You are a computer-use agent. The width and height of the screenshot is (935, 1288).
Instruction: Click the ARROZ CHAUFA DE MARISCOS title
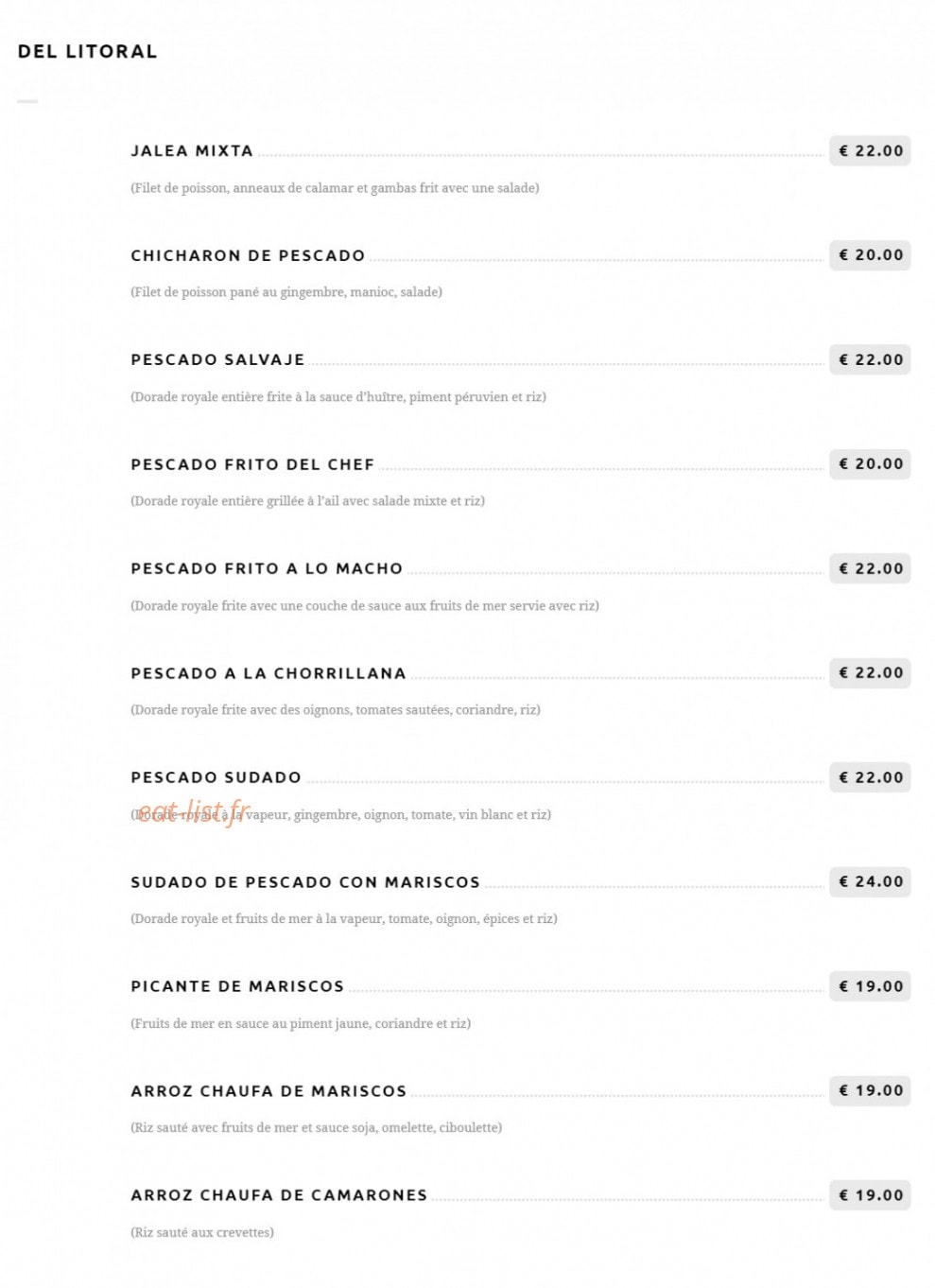tap(268, 1091)
